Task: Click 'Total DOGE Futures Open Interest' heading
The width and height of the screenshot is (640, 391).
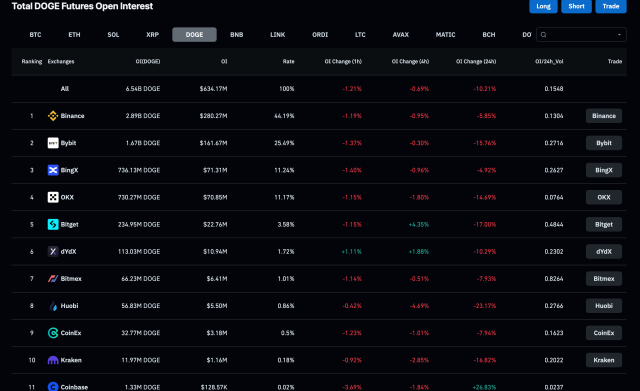Action: (82, 6)
